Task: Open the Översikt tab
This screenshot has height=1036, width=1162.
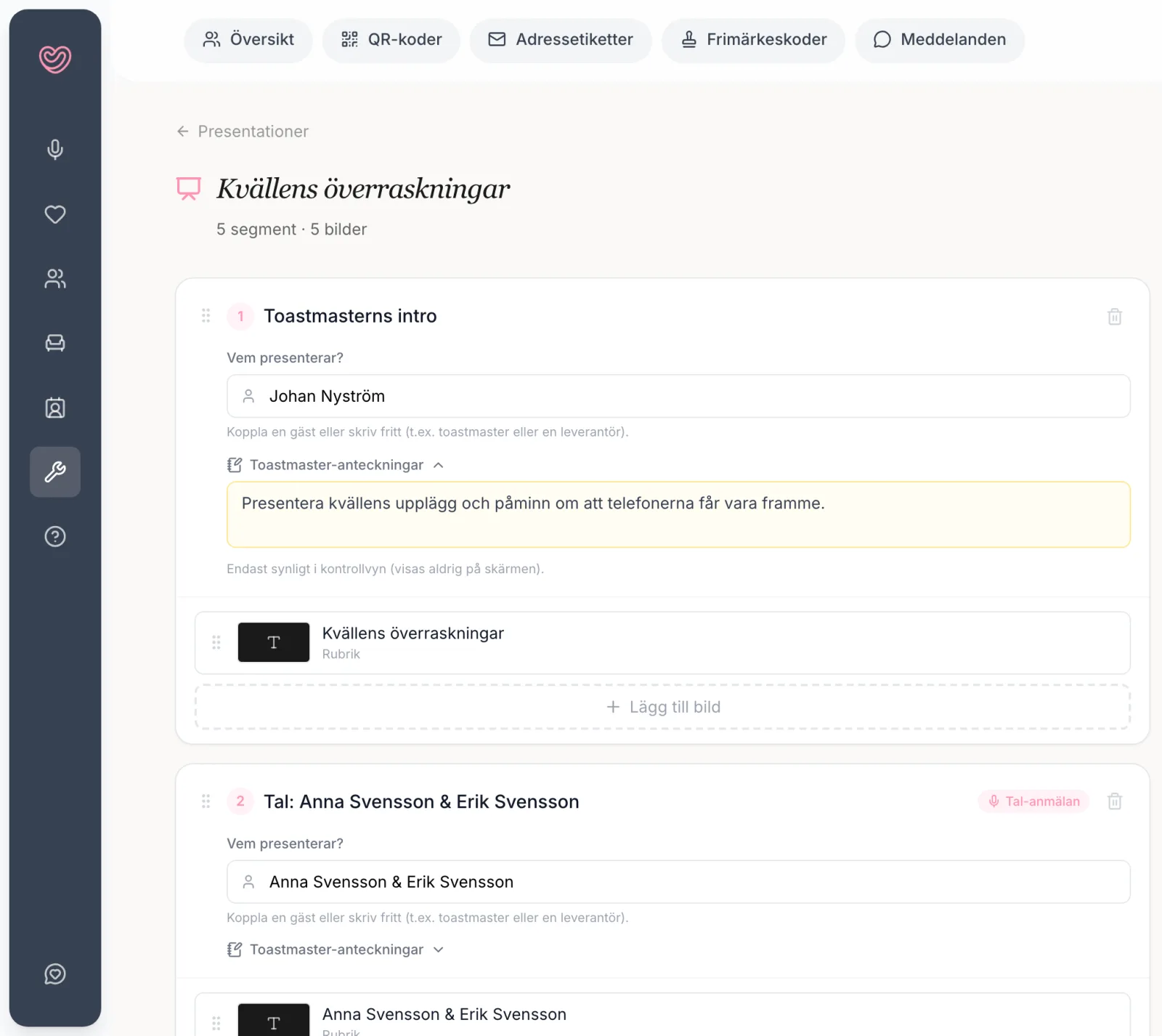Action: 248,40
